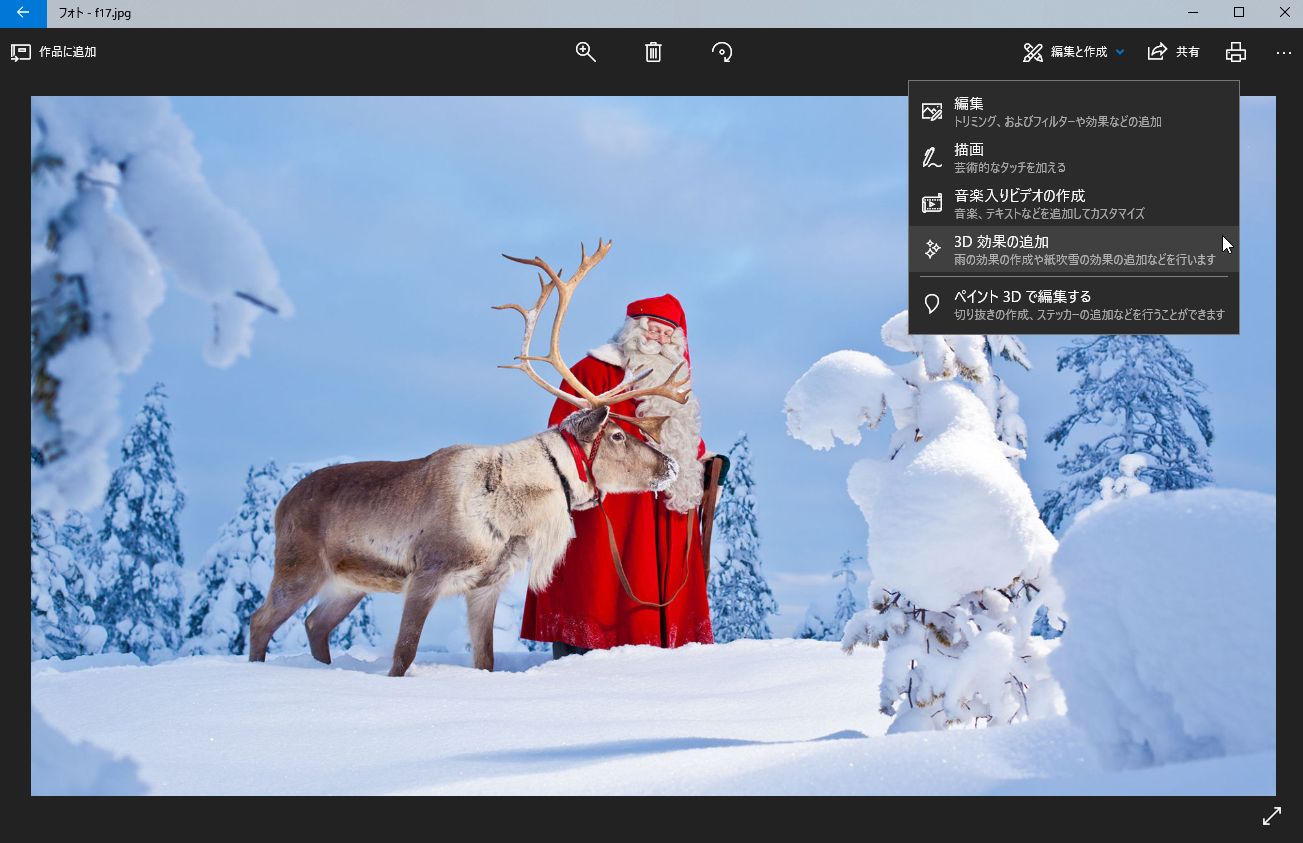1303x843 pixels.
Task: Open ペイント 3D で編集する
Action: tap(1073, 304)
